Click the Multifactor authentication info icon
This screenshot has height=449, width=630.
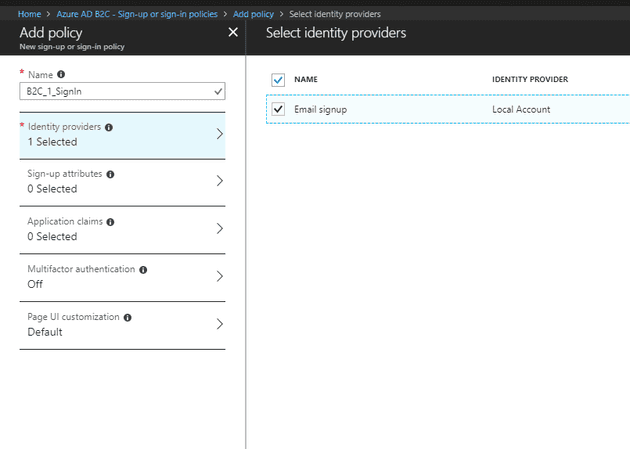tap(143, 270)
